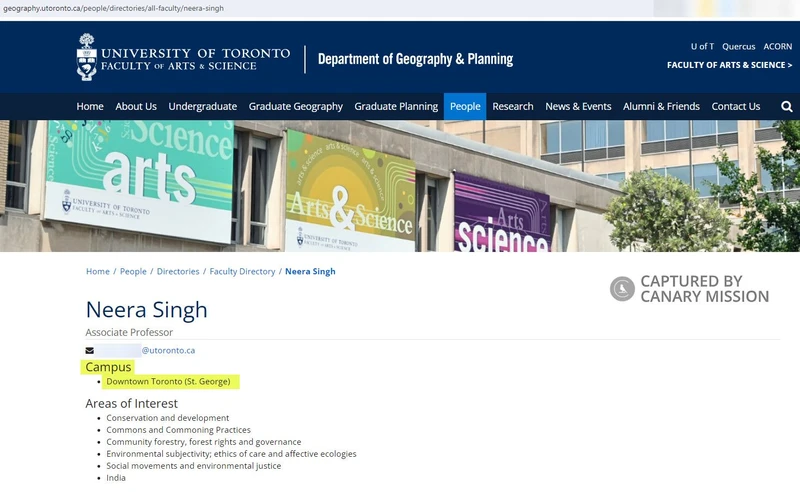800x492 pixels.
Task: Click the 'Areas of Interest' heading
Action: 132,403
